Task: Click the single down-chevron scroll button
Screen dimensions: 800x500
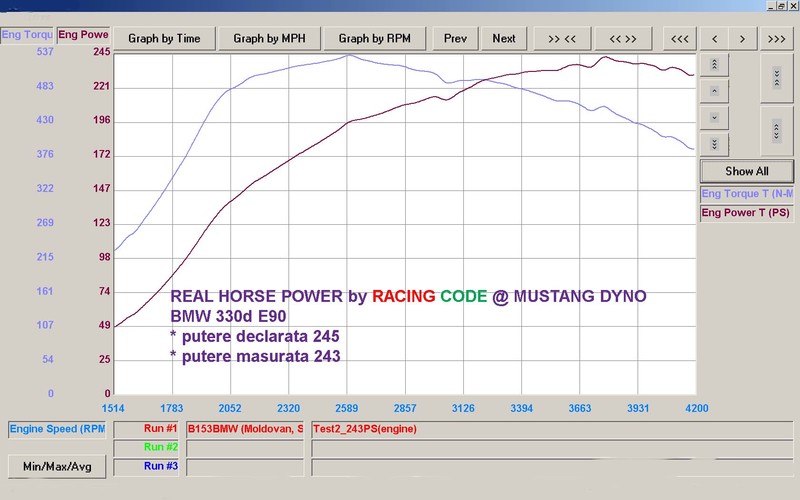Action: coord(714,118)
